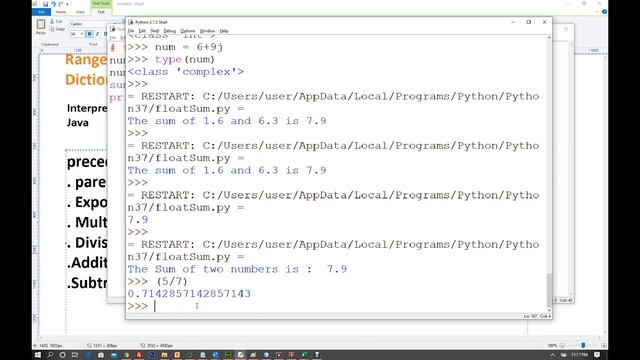This screenshot has height=360, width=640.
Task: Click the "<class 'complex'>" output line
Action: click(x=186, y=72)
